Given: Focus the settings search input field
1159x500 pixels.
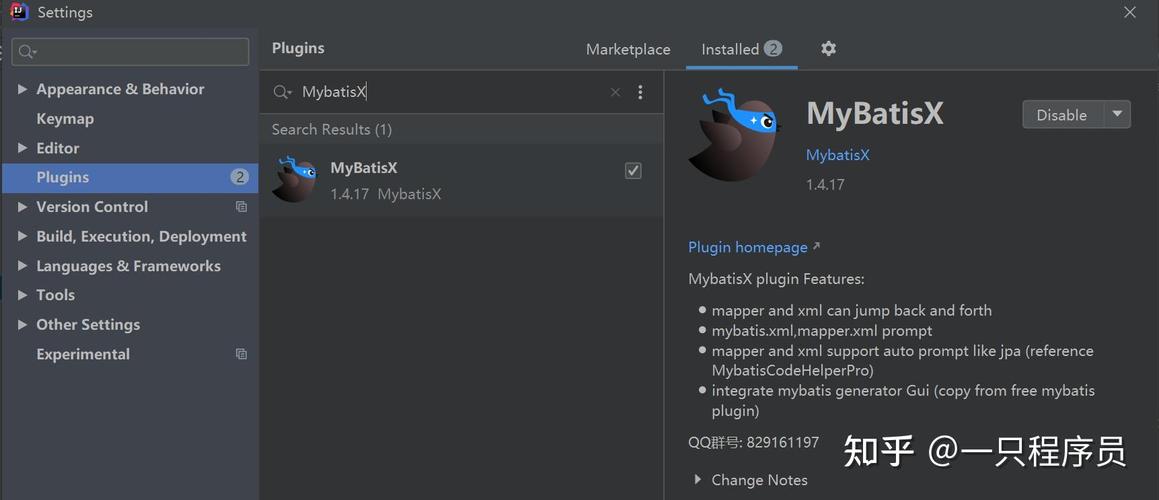Looking at the screenshot, I should [130, 52].
